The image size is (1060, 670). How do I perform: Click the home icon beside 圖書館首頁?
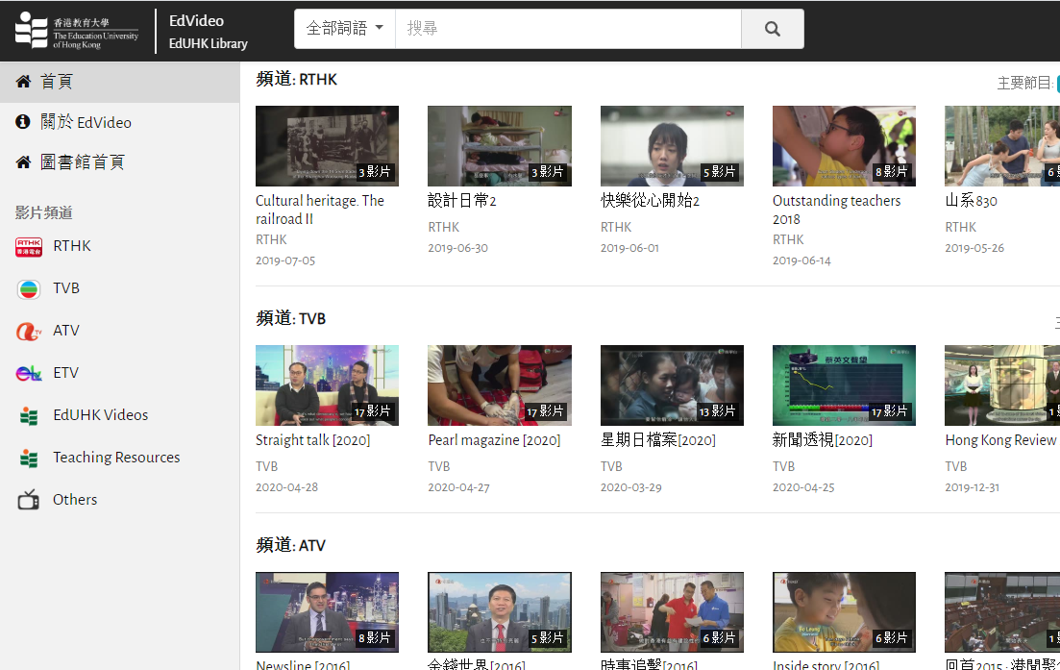coord(23,162)
